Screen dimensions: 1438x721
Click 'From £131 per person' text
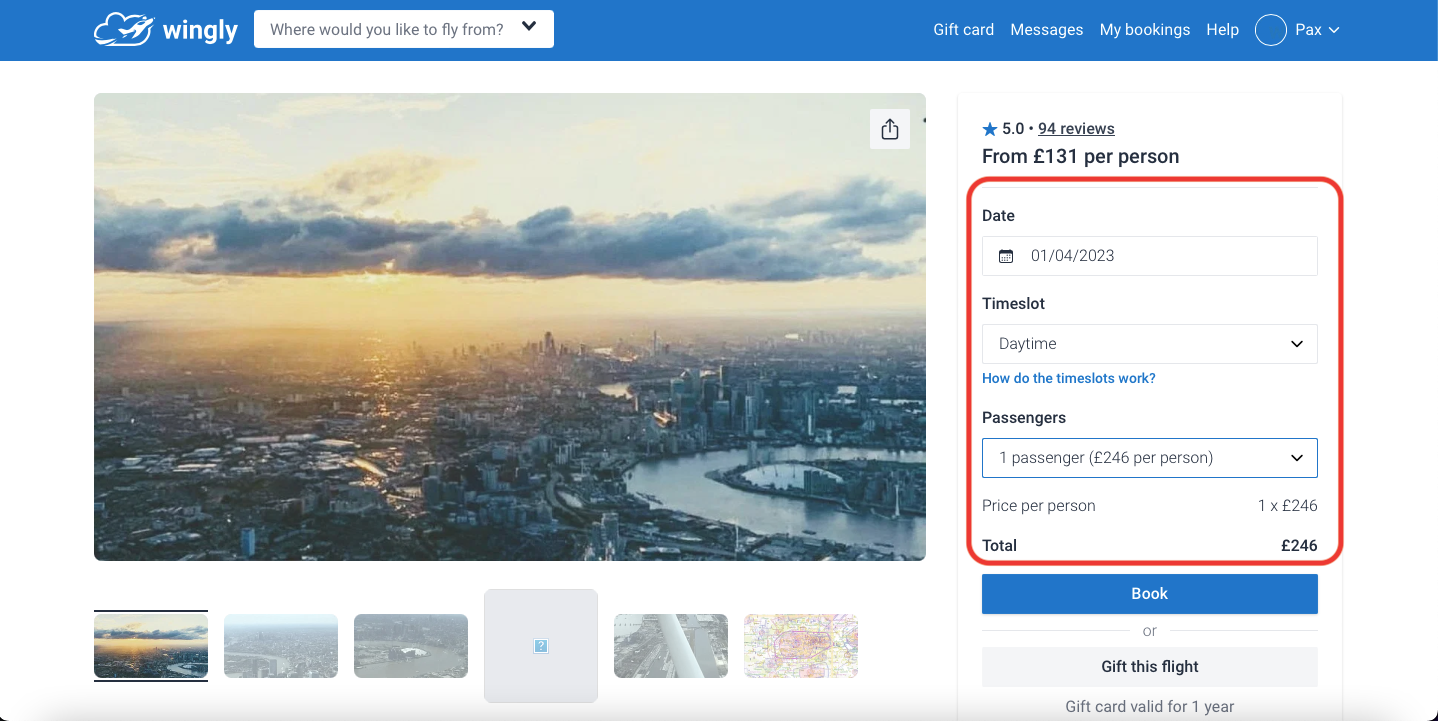tap(1081, 157)
